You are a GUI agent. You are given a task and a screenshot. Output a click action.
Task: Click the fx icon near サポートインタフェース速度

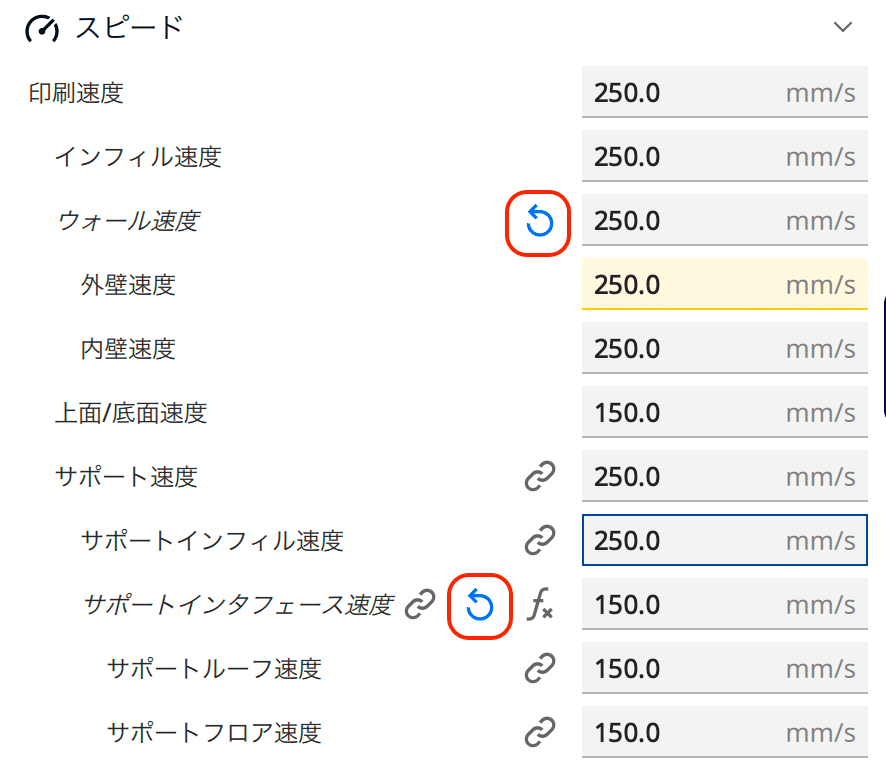point(540,605)
